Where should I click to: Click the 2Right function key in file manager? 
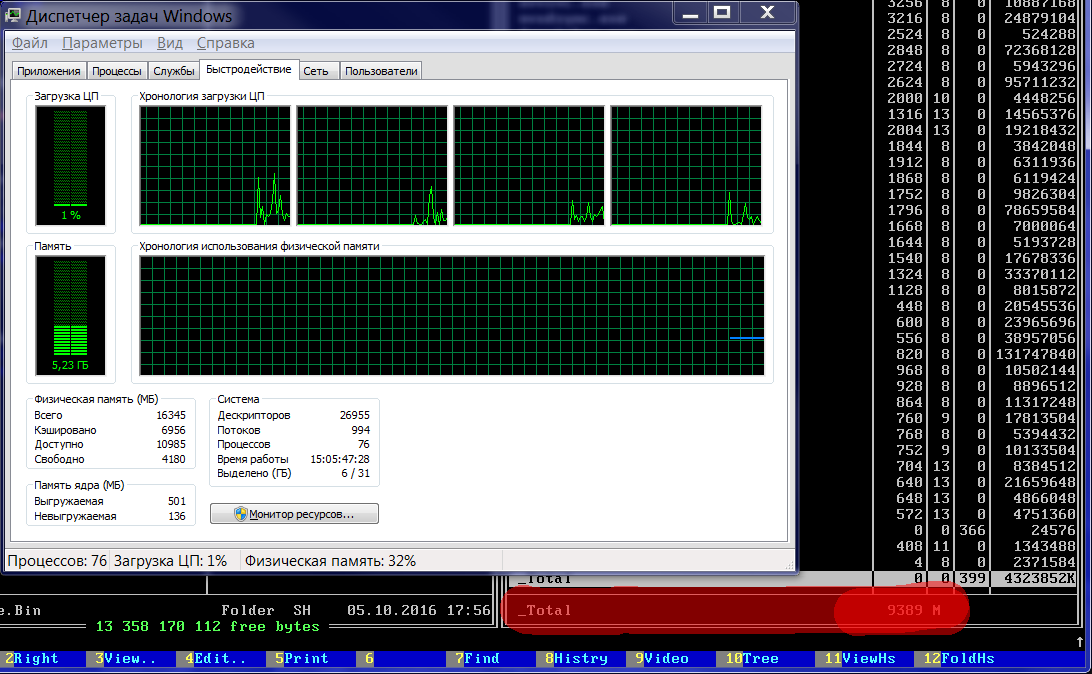click(x=31, y=659)
